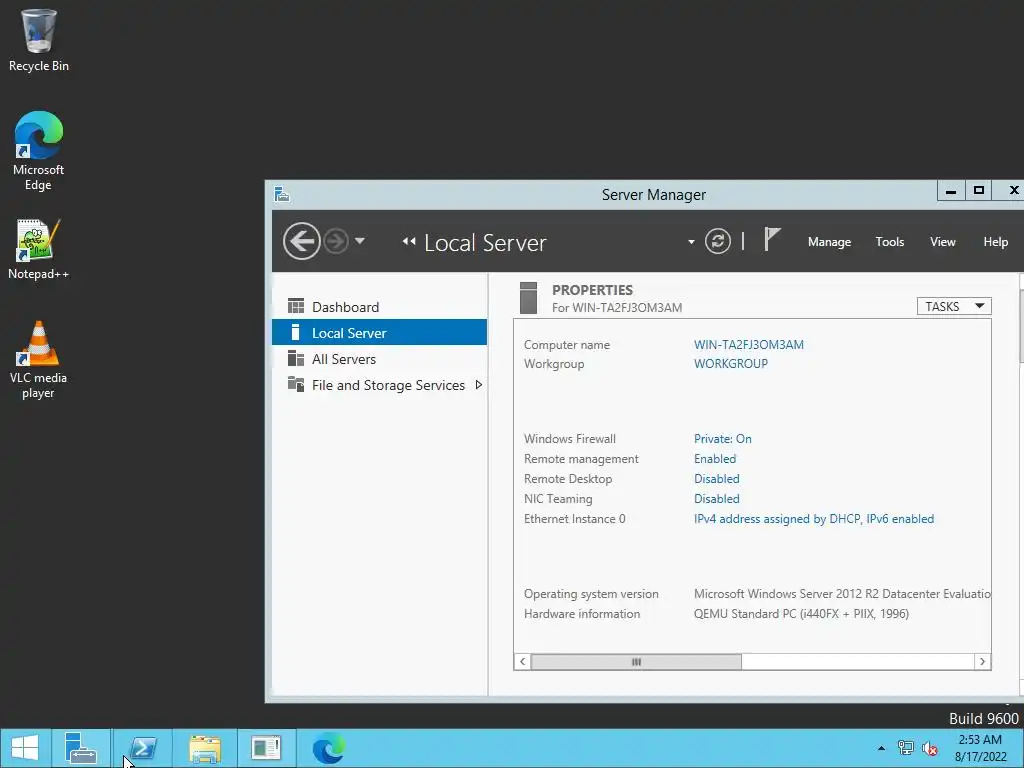This screenshot has height=768, width=1024.
Task: Click the NIC Teaming Disabled link
Action: coord(716,498)
